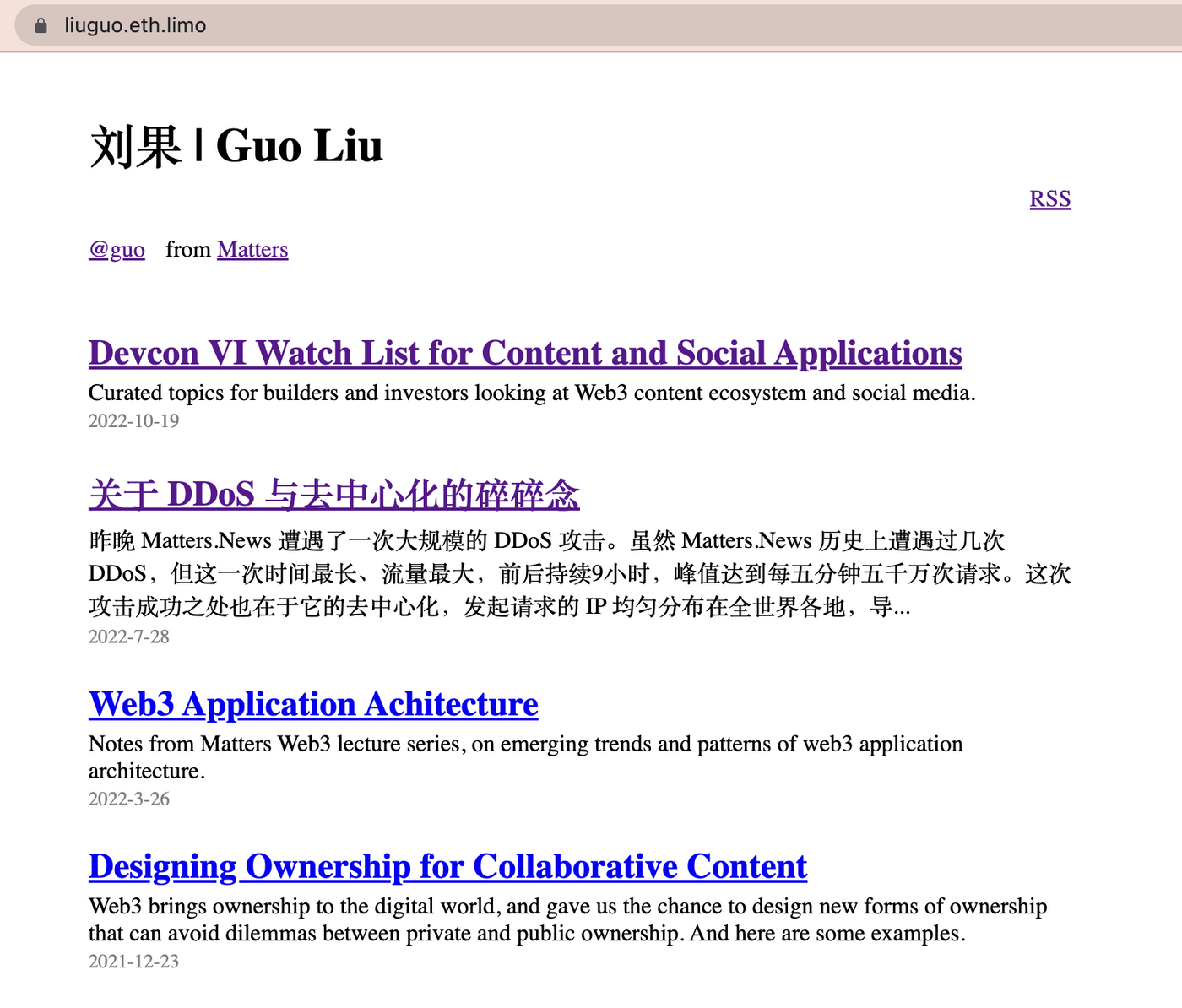Click the 2021-12-23 date text
Viewport: 1182px width, 1008px height.
pos(133,961)
